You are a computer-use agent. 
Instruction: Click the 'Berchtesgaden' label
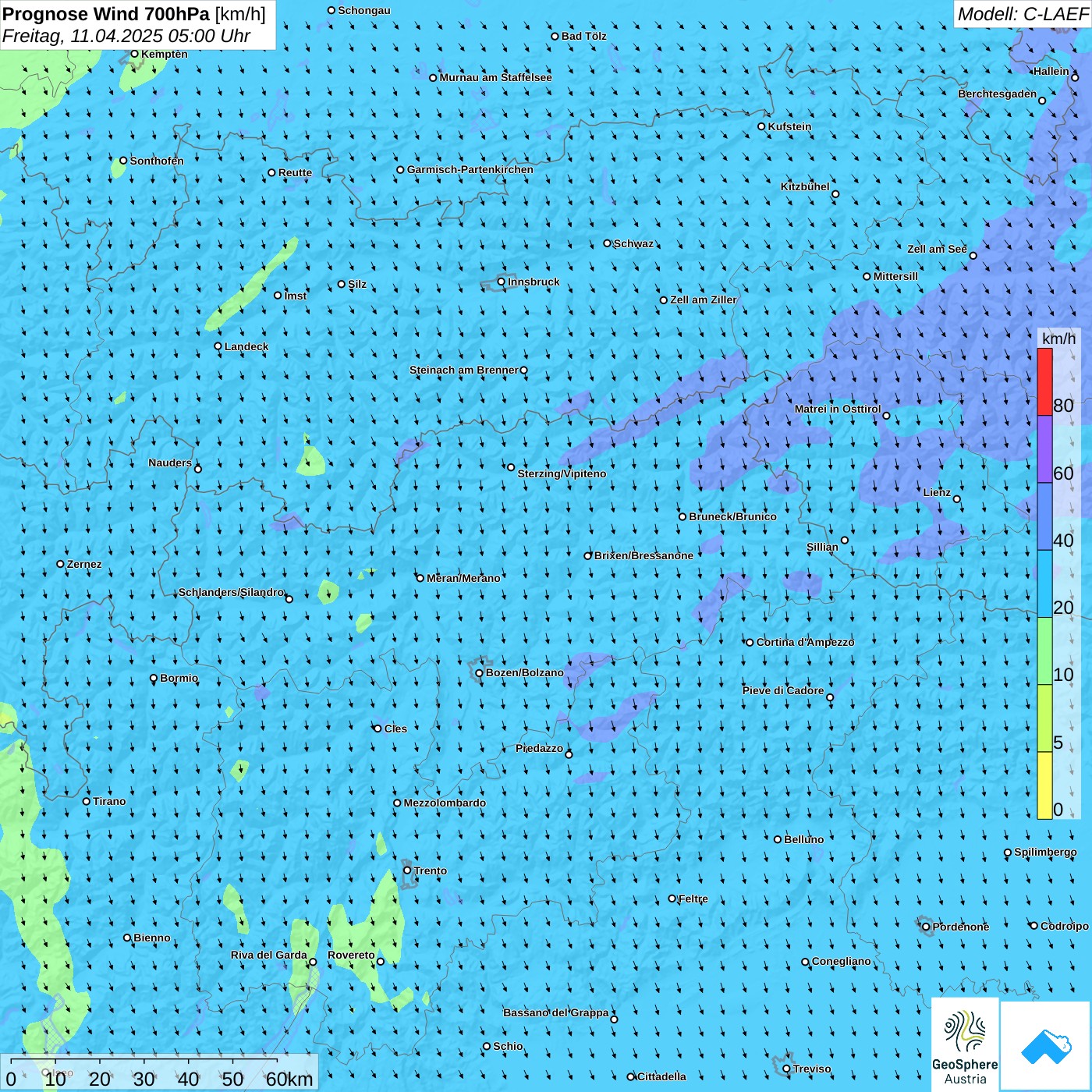(x=998, y=94)
